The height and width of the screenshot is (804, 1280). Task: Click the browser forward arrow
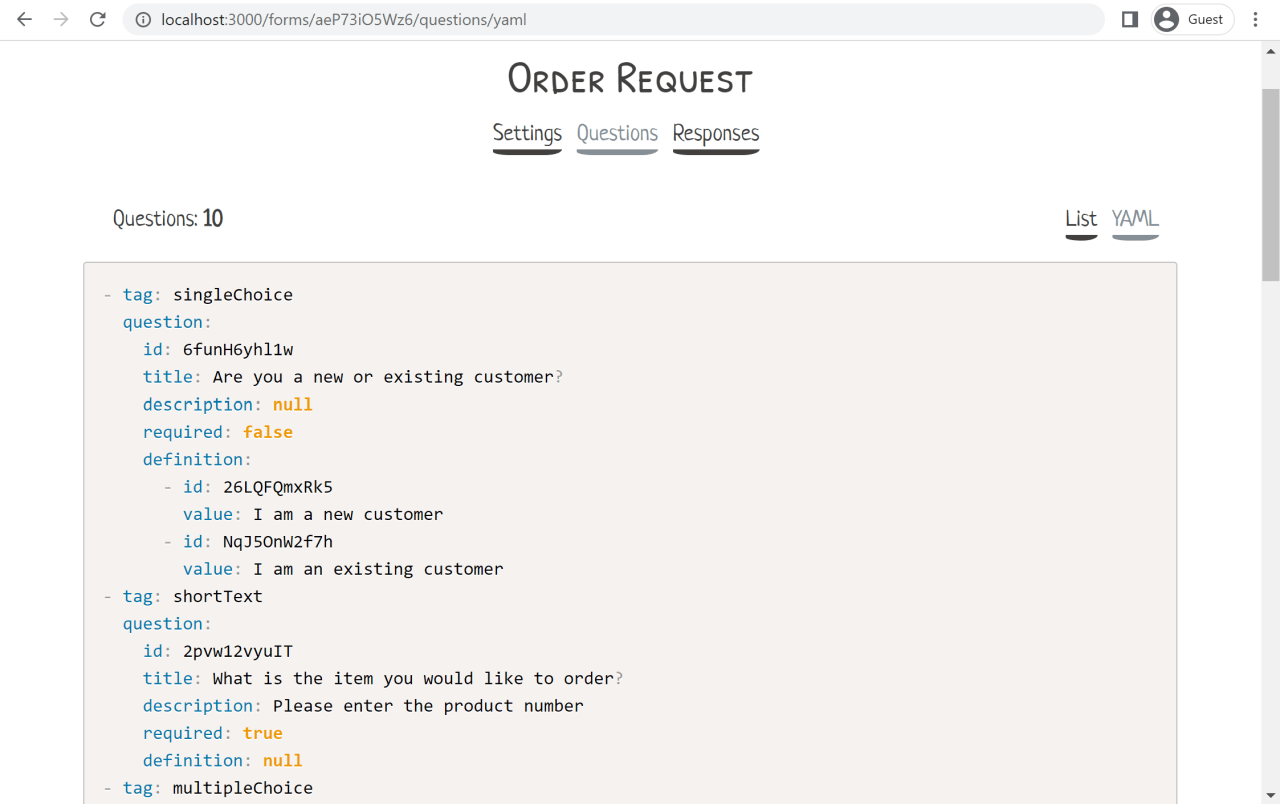[60, 19]
